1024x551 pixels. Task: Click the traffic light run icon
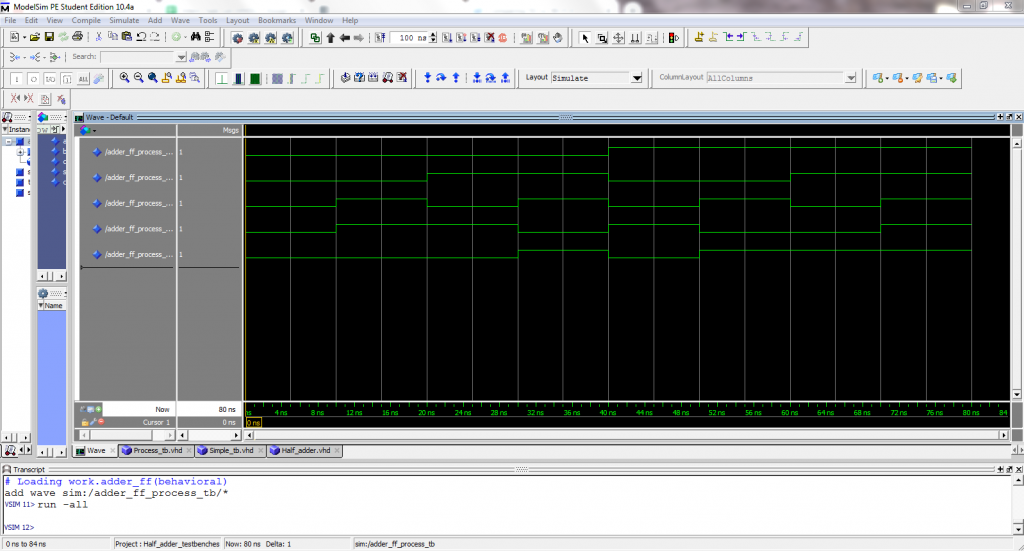click(673, 38)
